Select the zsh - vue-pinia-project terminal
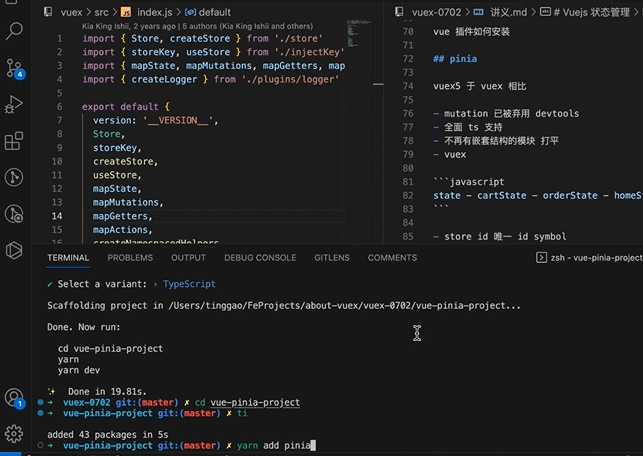 coord(596,258)
